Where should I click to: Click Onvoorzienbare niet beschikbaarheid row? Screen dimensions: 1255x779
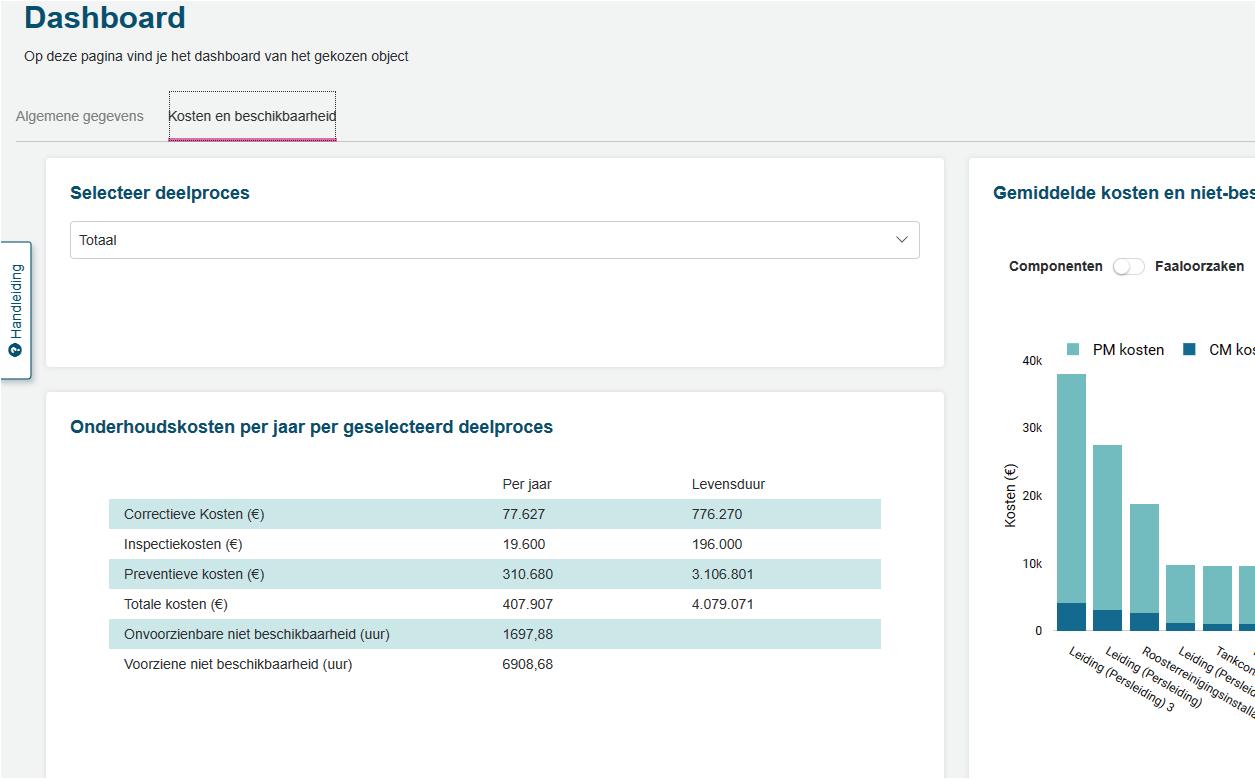pyautogui.click(x=257, y=634)
